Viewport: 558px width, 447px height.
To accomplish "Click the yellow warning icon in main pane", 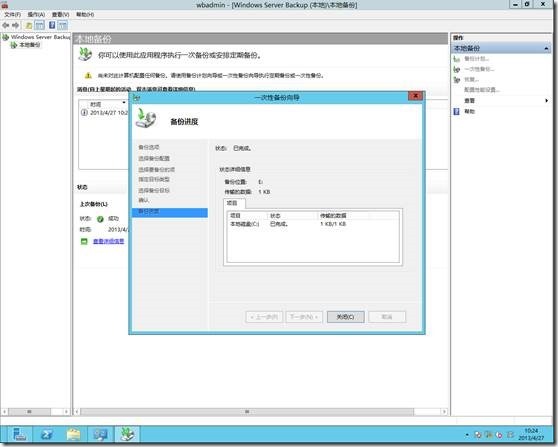I will (88, 75).
